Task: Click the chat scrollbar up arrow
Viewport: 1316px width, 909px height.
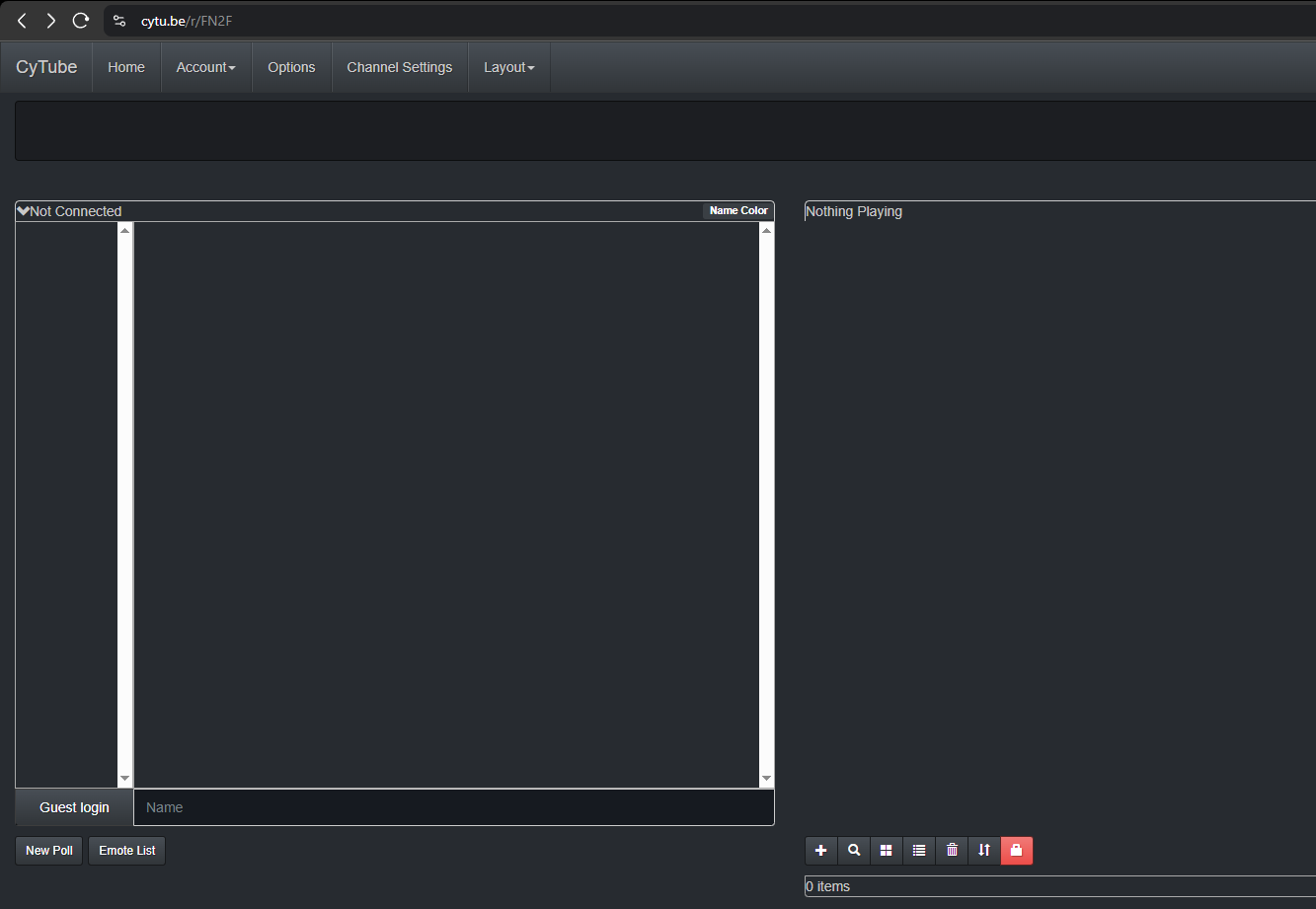Action: point(766,230)
